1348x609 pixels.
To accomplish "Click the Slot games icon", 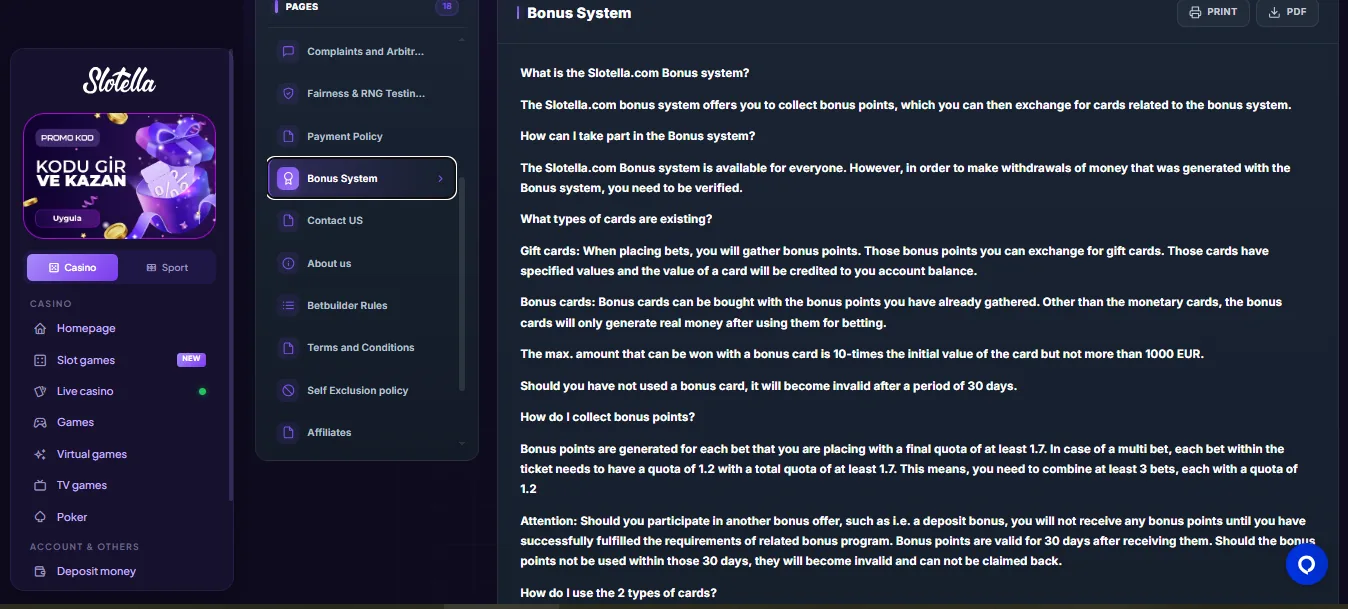I will click(x=40, y=360).
